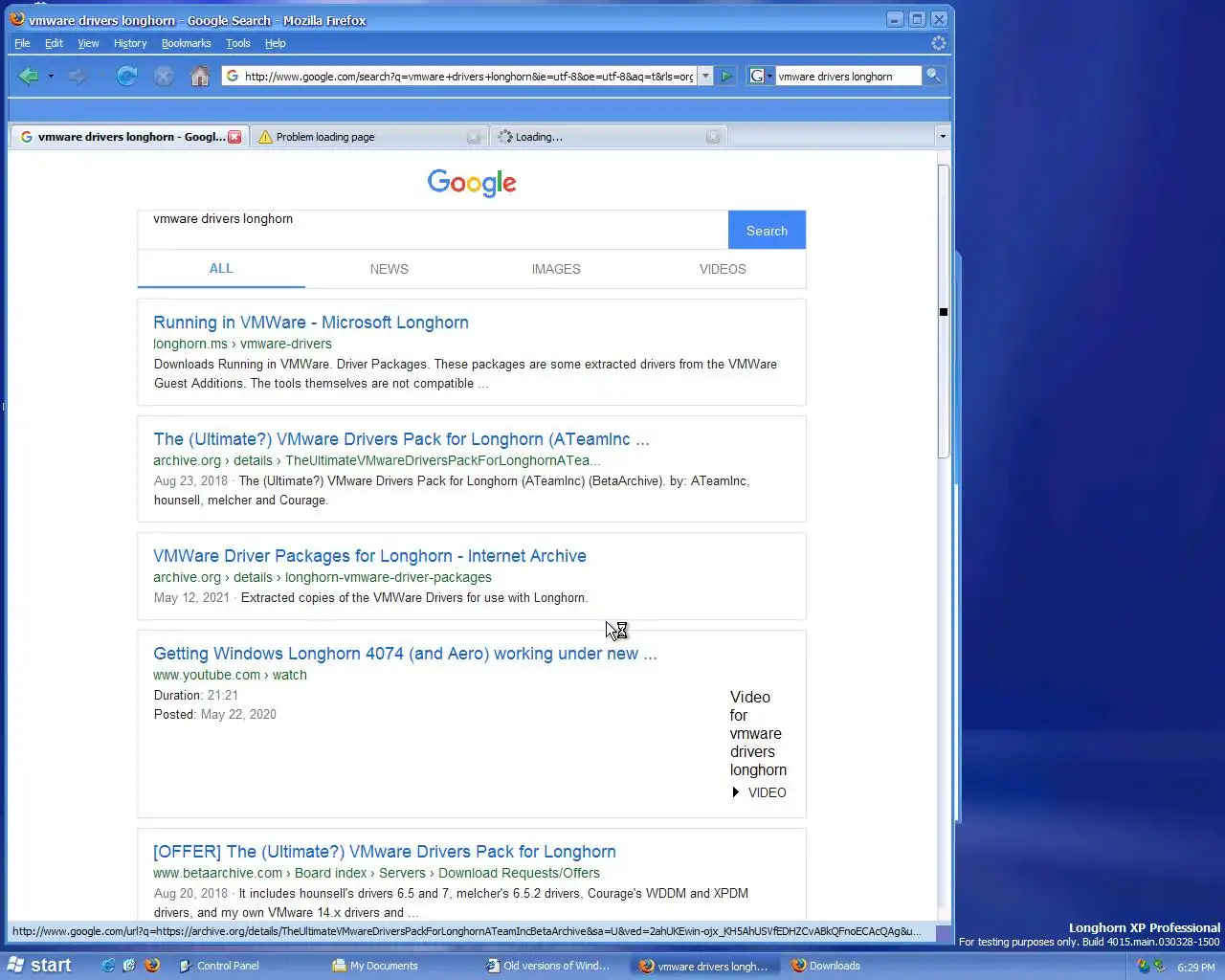Click the Google favicon in address bar
Image resolution: width=1225 pixels, height=980 pixels.
pos(232,77)
